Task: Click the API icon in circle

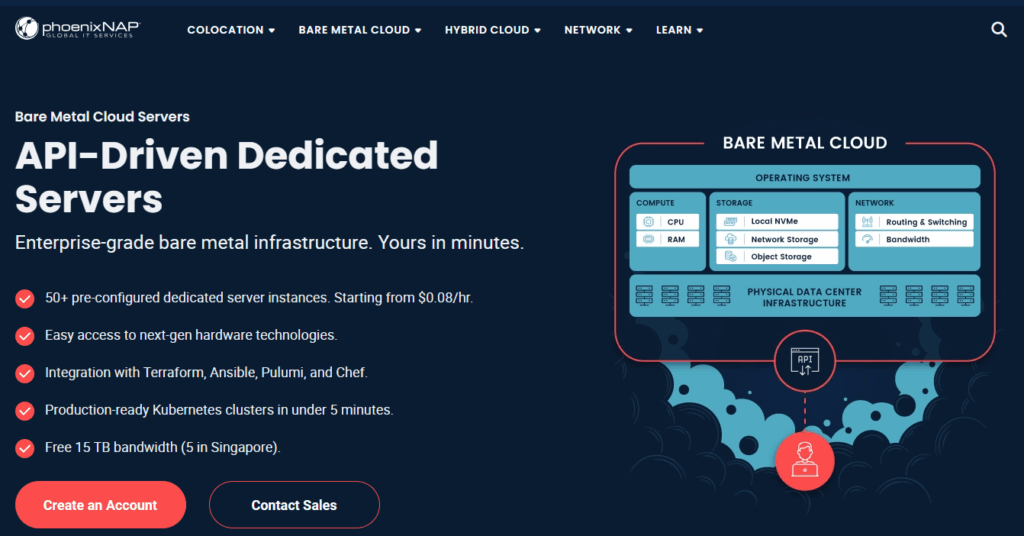Action: pos(805,363)
